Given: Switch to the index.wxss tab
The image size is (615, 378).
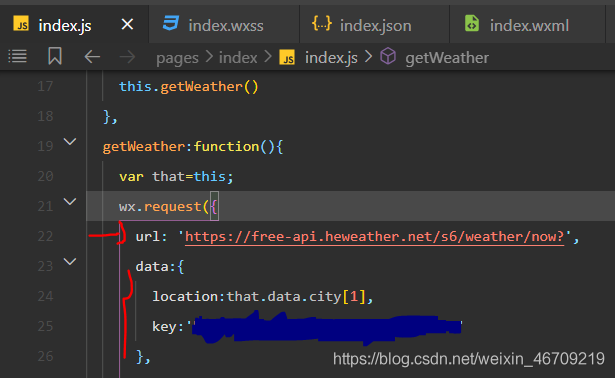Looking at the screenshot, I should point(225,25).
